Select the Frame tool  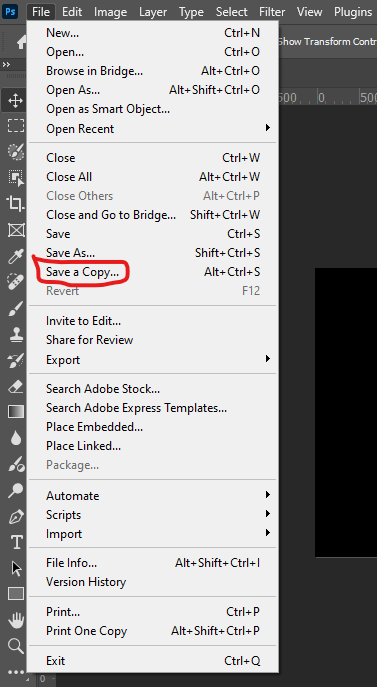coord(16,230)
